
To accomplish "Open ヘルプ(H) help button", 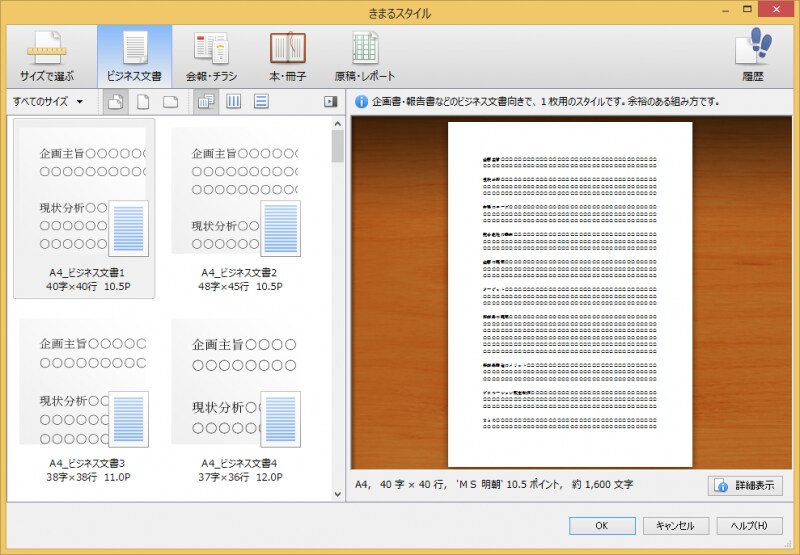I will click(749, 525).
